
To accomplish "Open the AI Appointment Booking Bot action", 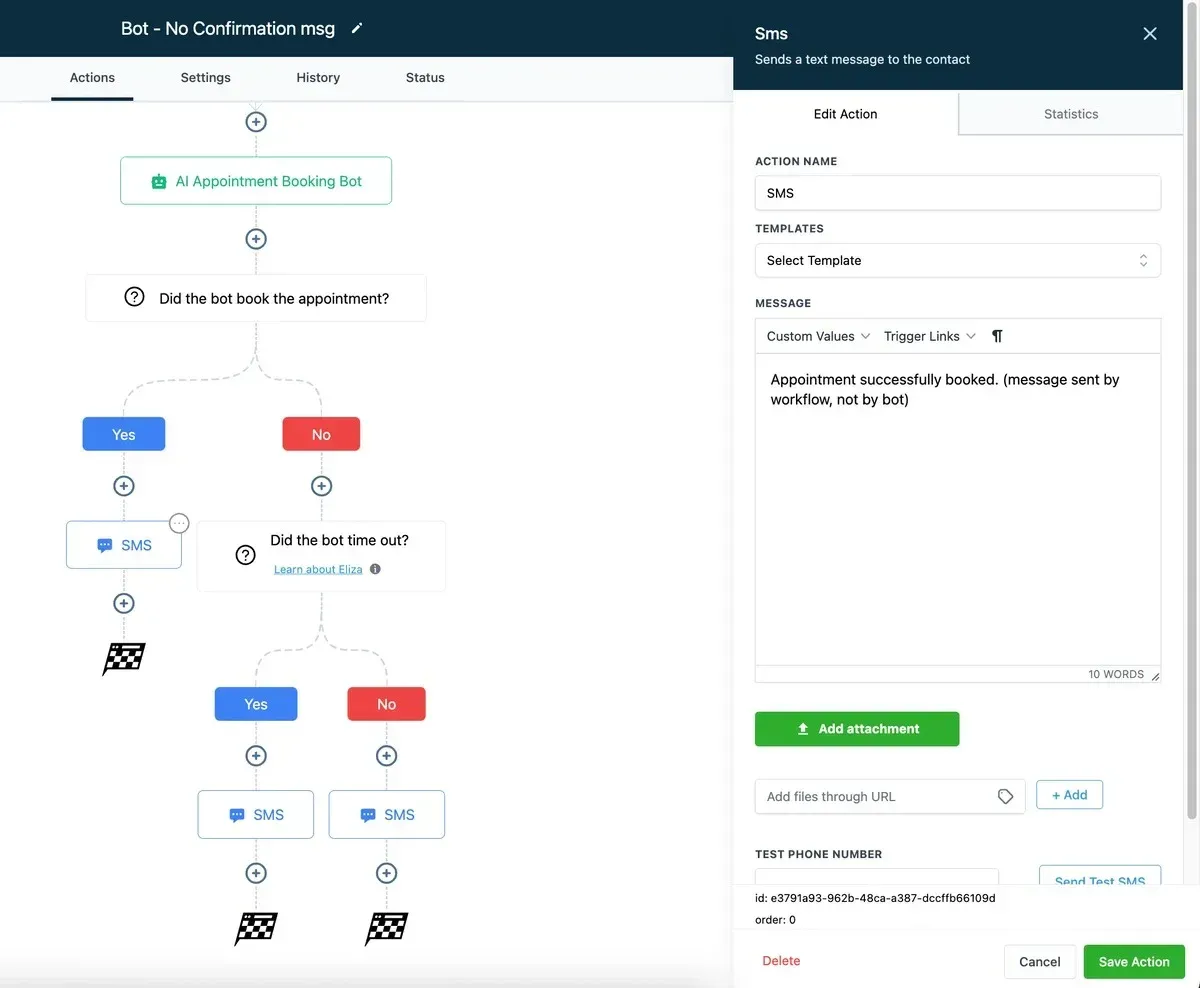I will (256, 181).
